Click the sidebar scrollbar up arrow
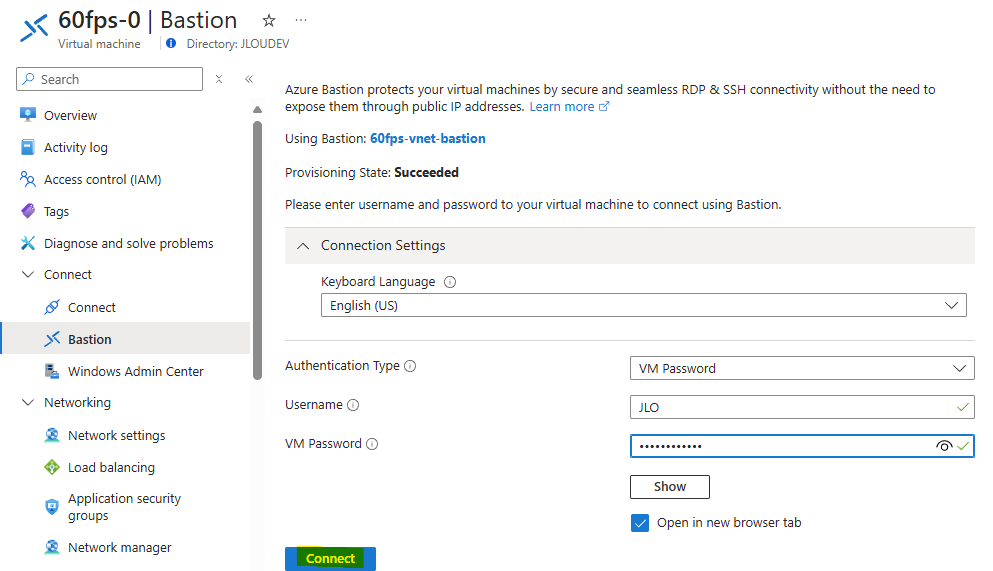Viewport: 993px width, 571px height. 257,110
